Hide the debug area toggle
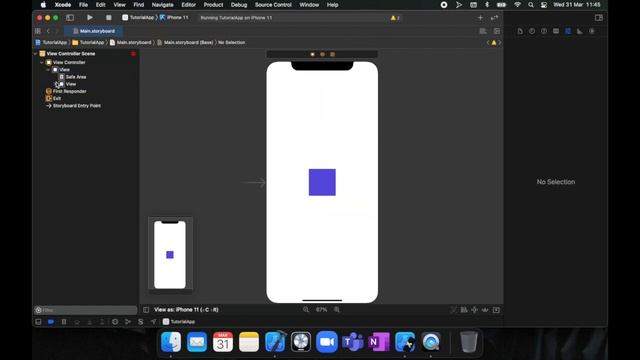 click(x=38, y=322)
